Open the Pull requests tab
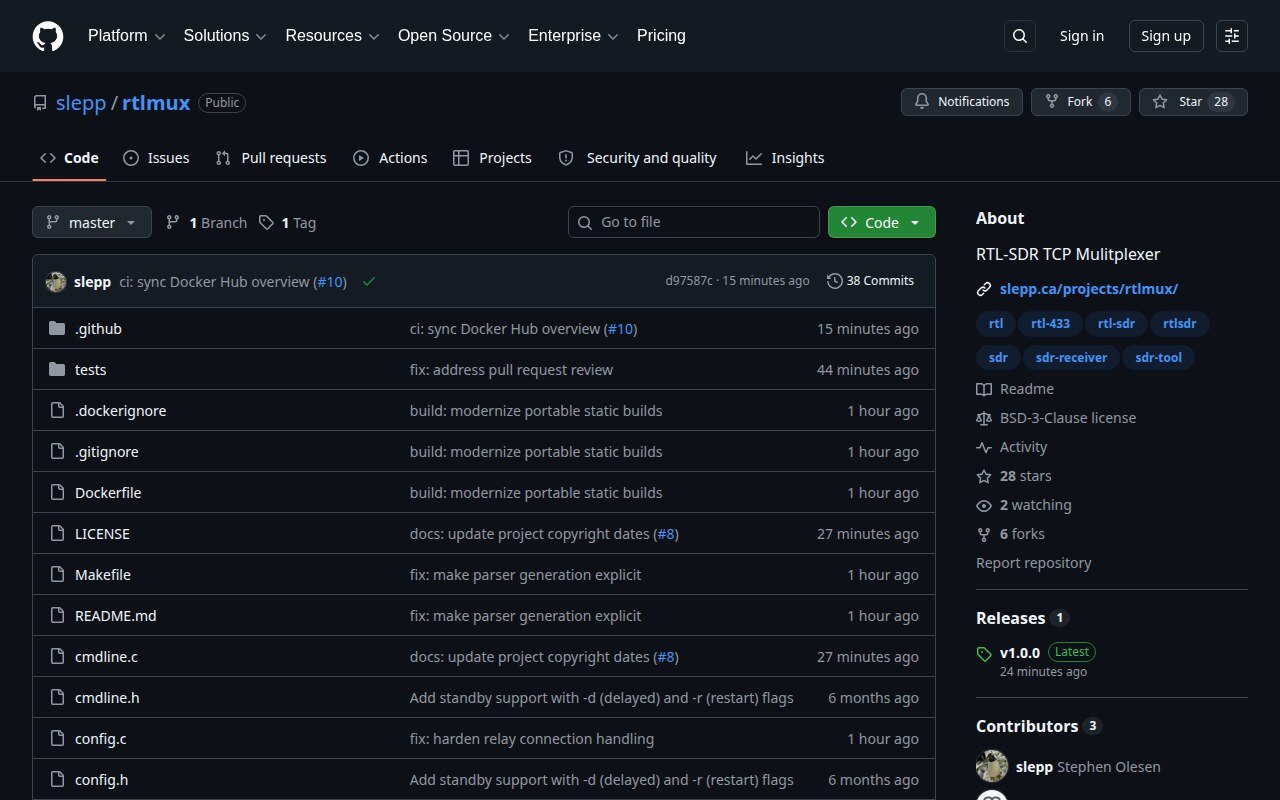The height and width of the screenshot is (800, 1280). (x=271, y=158)
